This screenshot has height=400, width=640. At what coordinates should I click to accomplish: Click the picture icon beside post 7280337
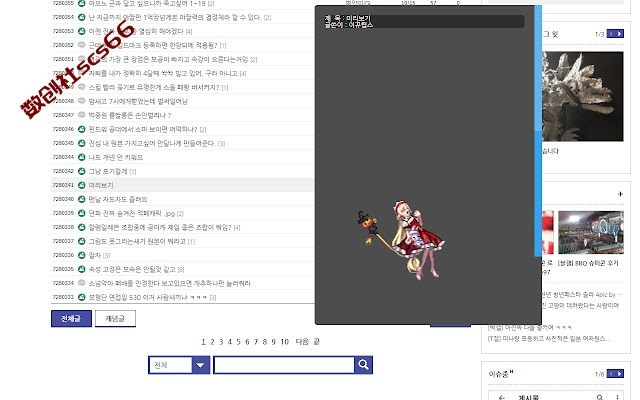(82, 241)
